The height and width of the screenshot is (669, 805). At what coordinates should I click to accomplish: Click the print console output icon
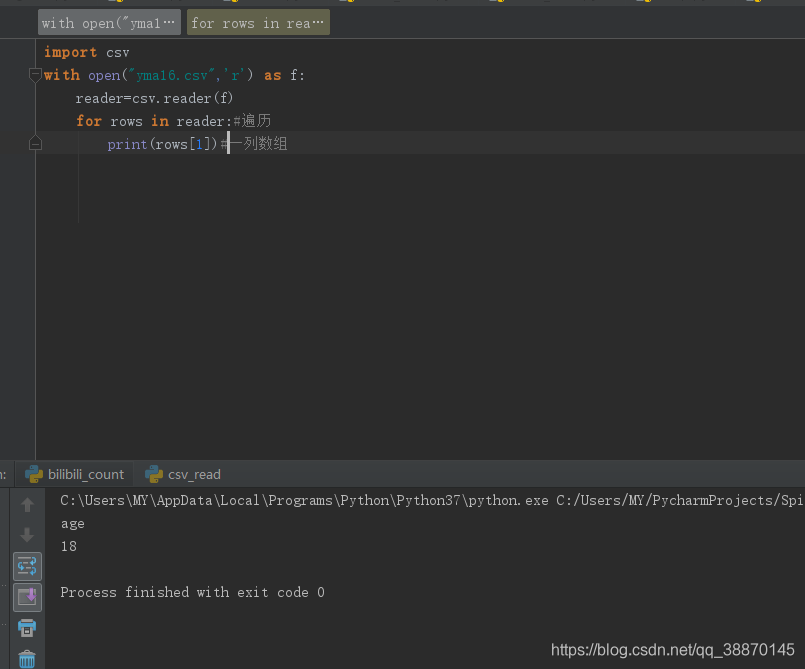tap(27, 628)
